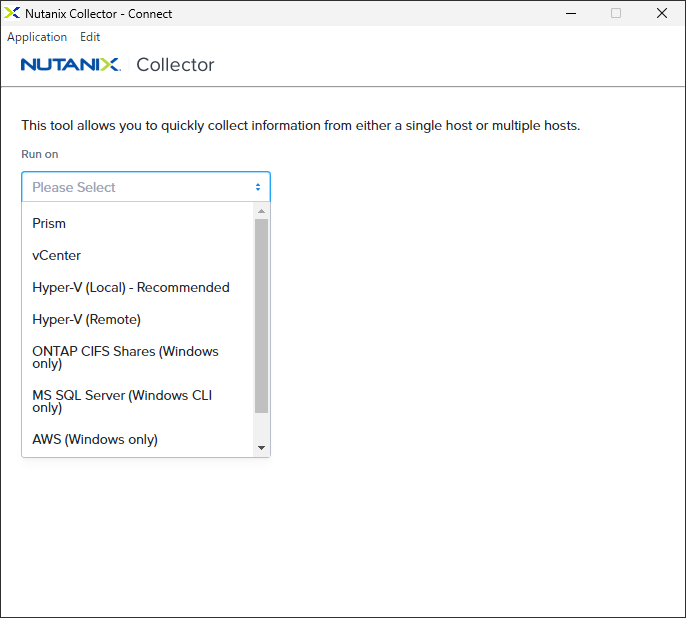This screenshot has width=686, height=618.
Task: Click the Nutanix Collector title bar app icon
Action: click(12, 13)
